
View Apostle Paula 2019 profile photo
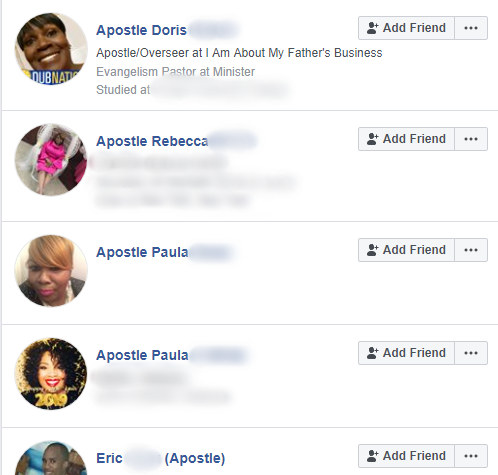tap(51, 373)
